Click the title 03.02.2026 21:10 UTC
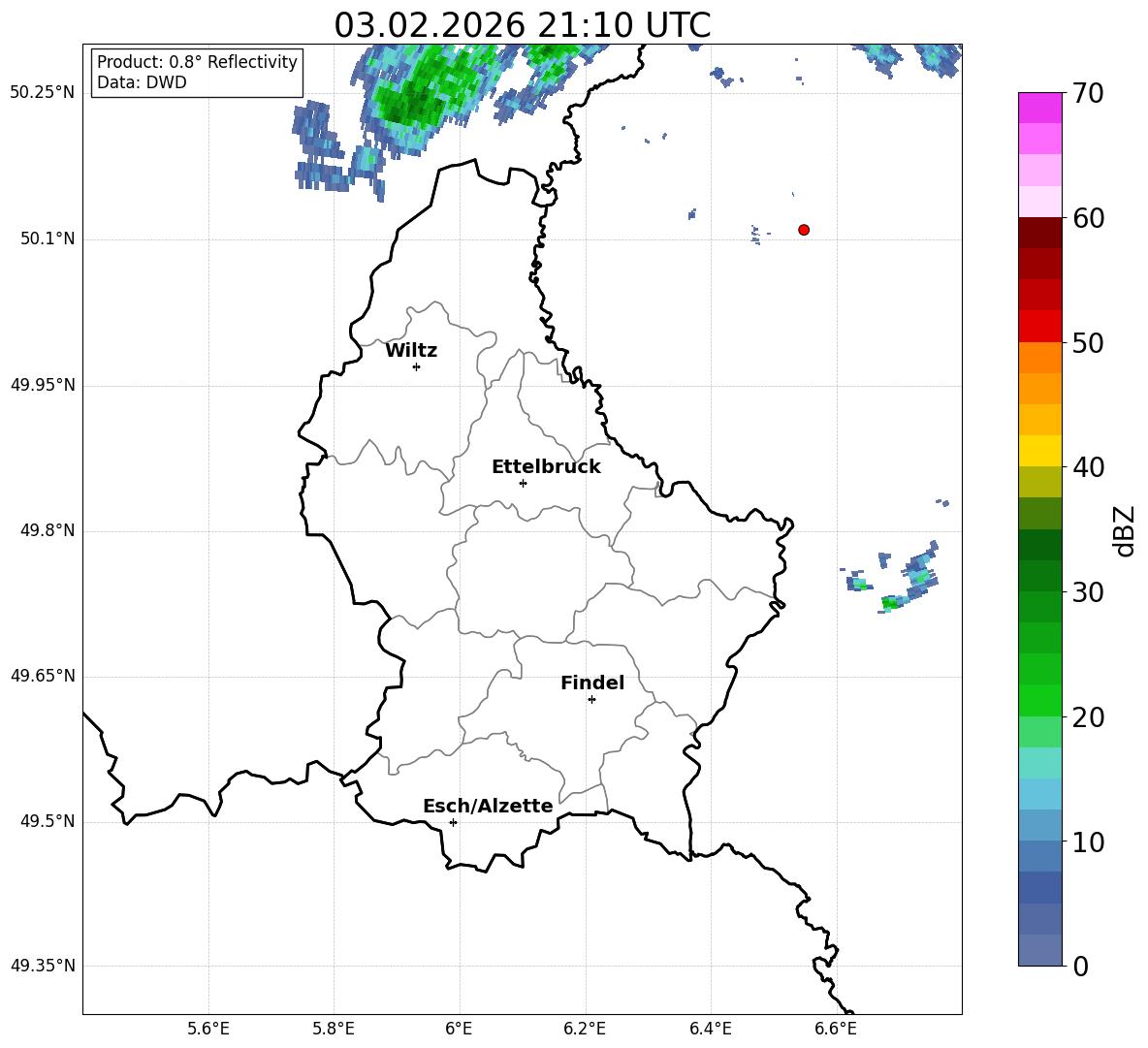 point(523,25)
